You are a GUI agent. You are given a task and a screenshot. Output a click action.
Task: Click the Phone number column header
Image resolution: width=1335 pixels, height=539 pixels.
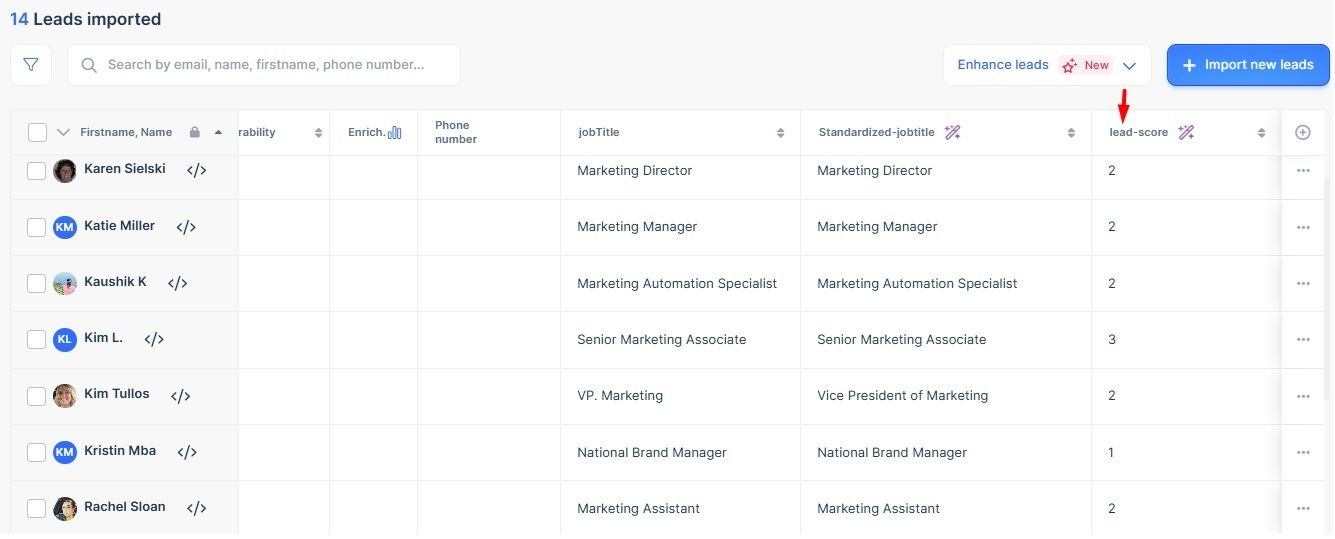pyautogui.click(x=456, y=132)
